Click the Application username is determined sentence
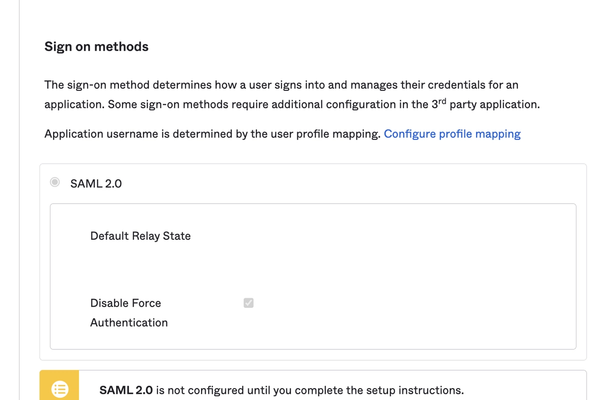 212,133
